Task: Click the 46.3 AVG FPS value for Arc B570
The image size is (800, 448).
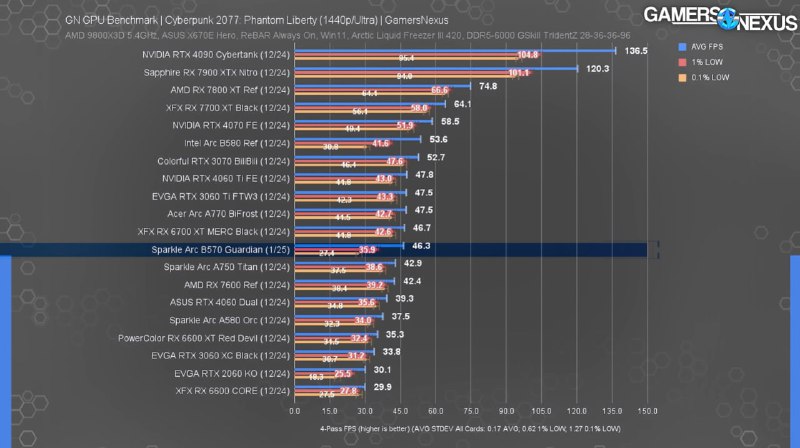Action: coord(421,246)
